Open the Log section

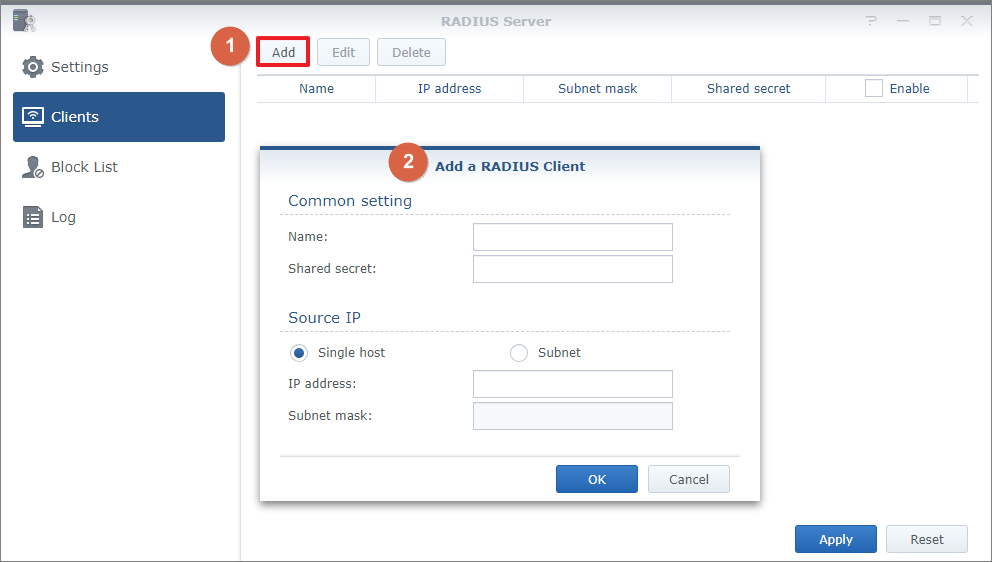click(x=119, y=217)
